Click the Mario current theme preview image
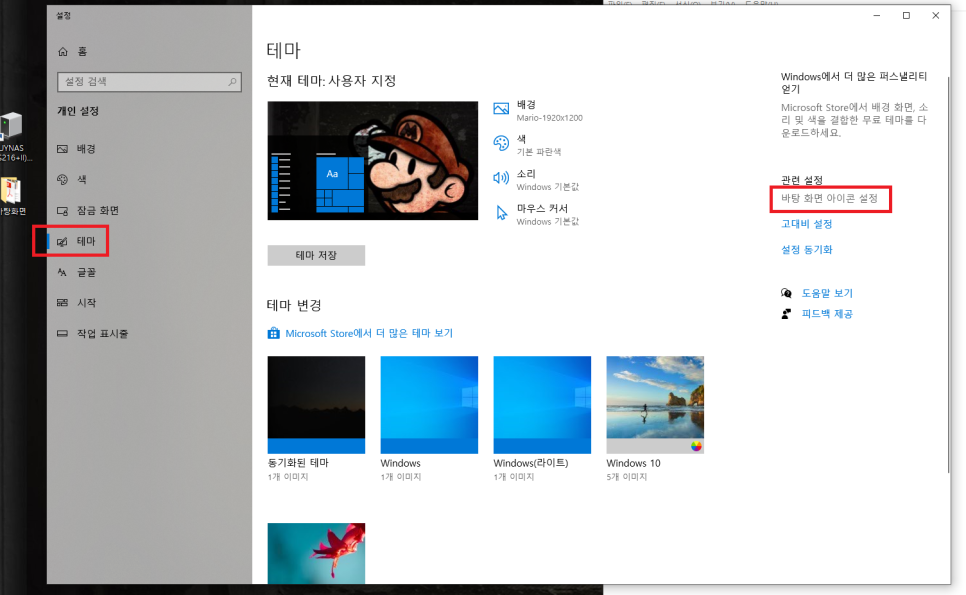 [373, 161]
